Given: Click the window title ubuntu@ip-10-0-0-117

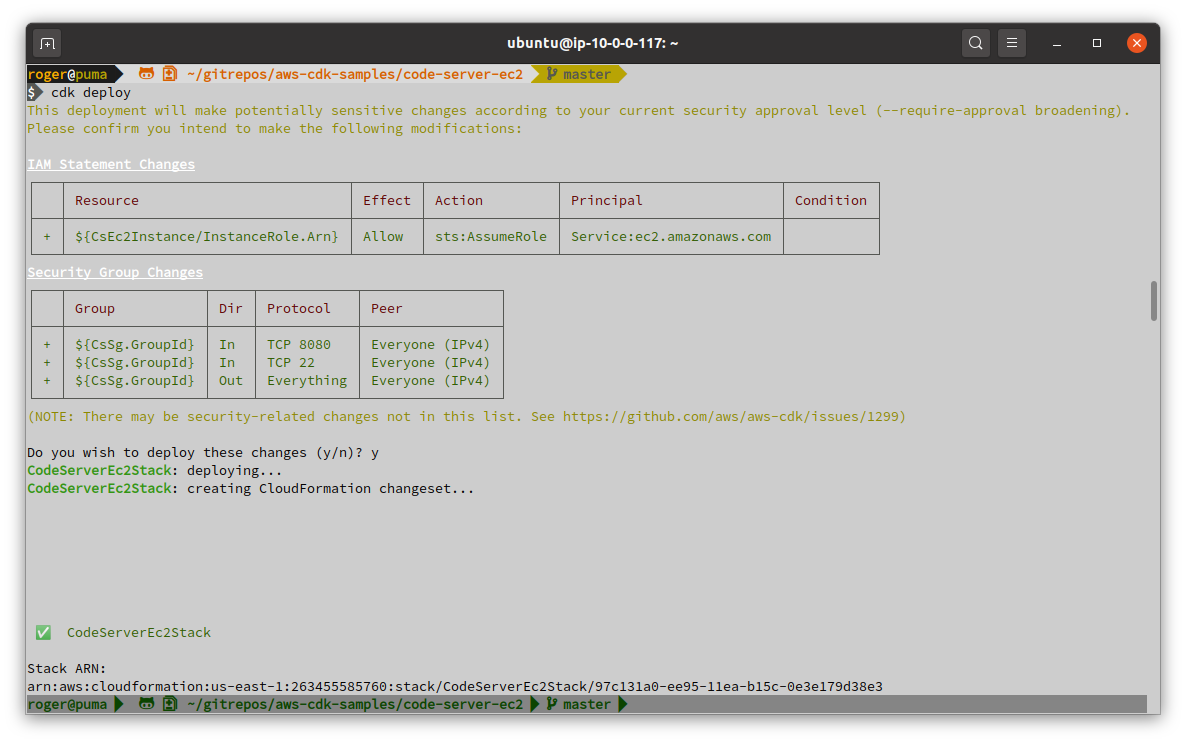Looking at the screenshot, I should 592,43.
